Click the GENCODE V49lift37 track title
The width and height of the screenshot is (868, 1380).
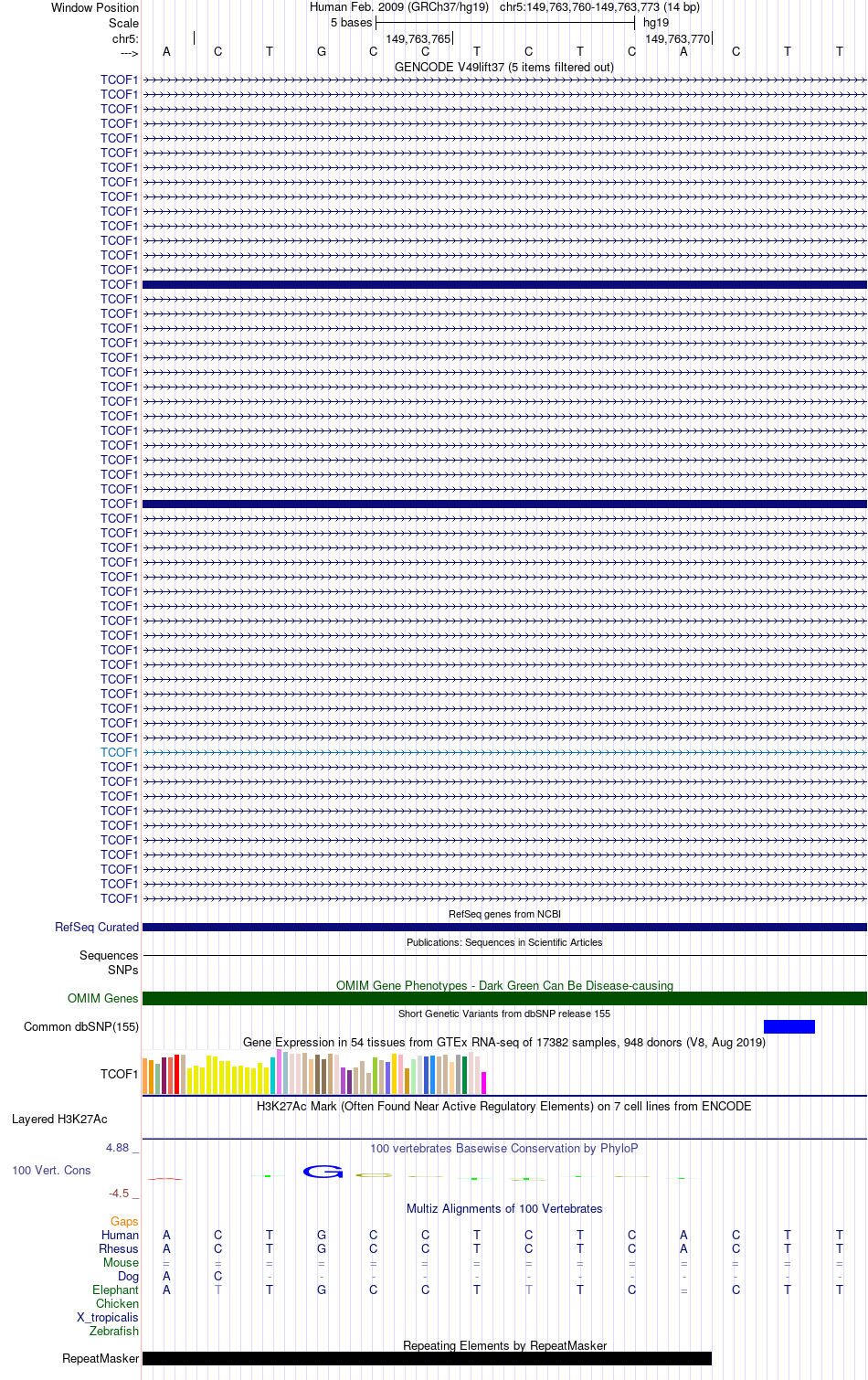(504, 67)
